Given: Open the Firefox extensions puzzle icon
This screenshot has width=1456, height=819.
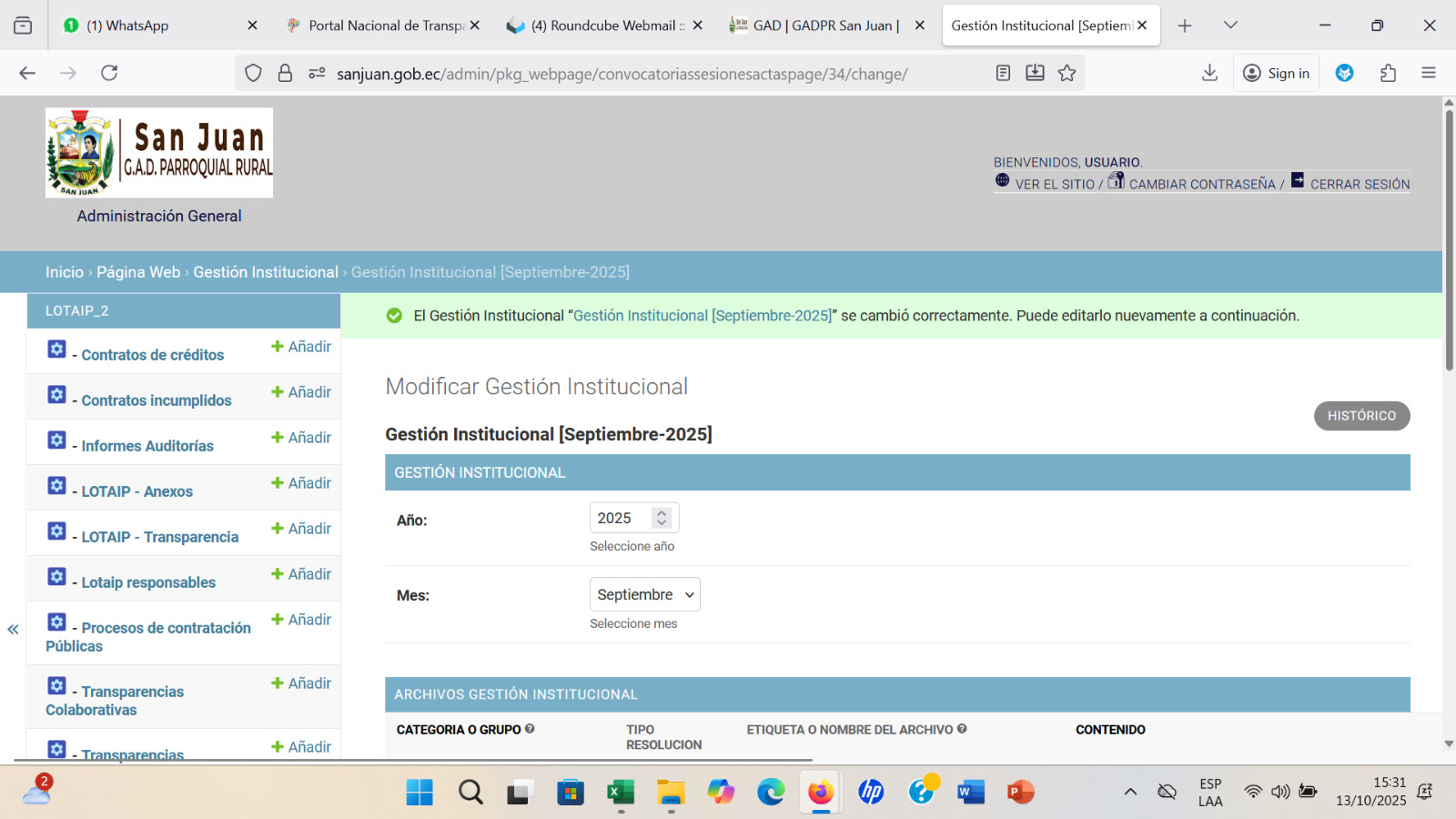Looking at the screenshot, I should (1388, 74).
